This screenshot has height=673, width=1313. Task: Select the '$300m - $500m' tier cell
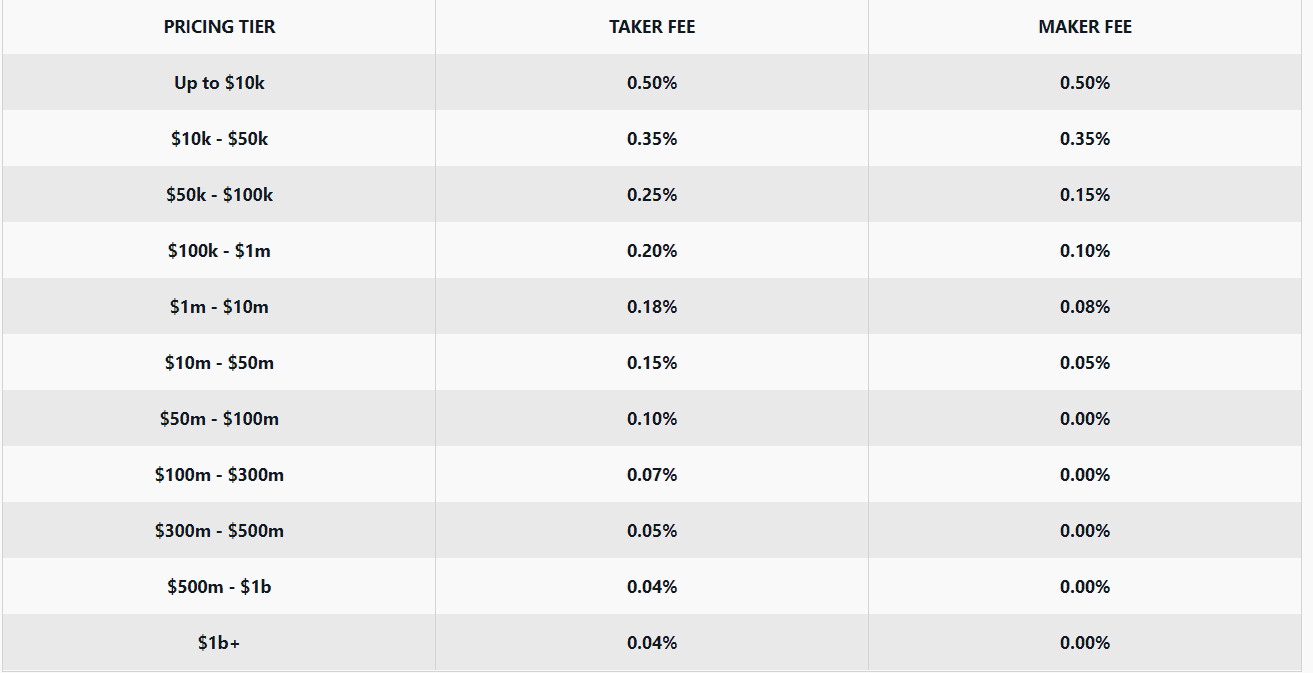(x=219, y=531)
